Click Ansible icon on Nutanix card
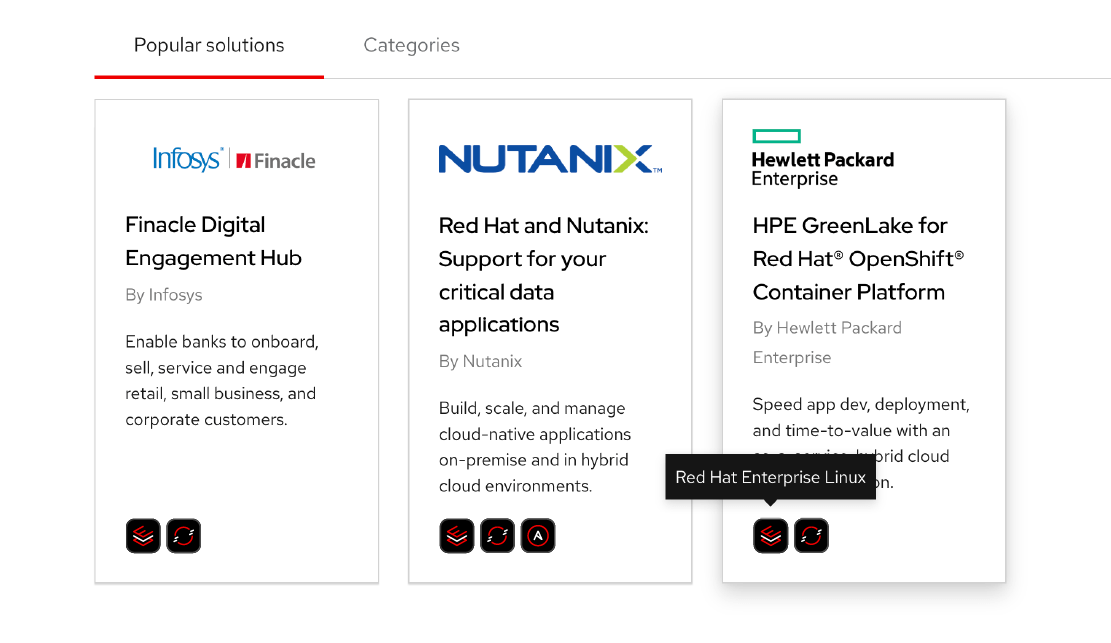This screenshot has width=1111, height=643. click(538, 536)
